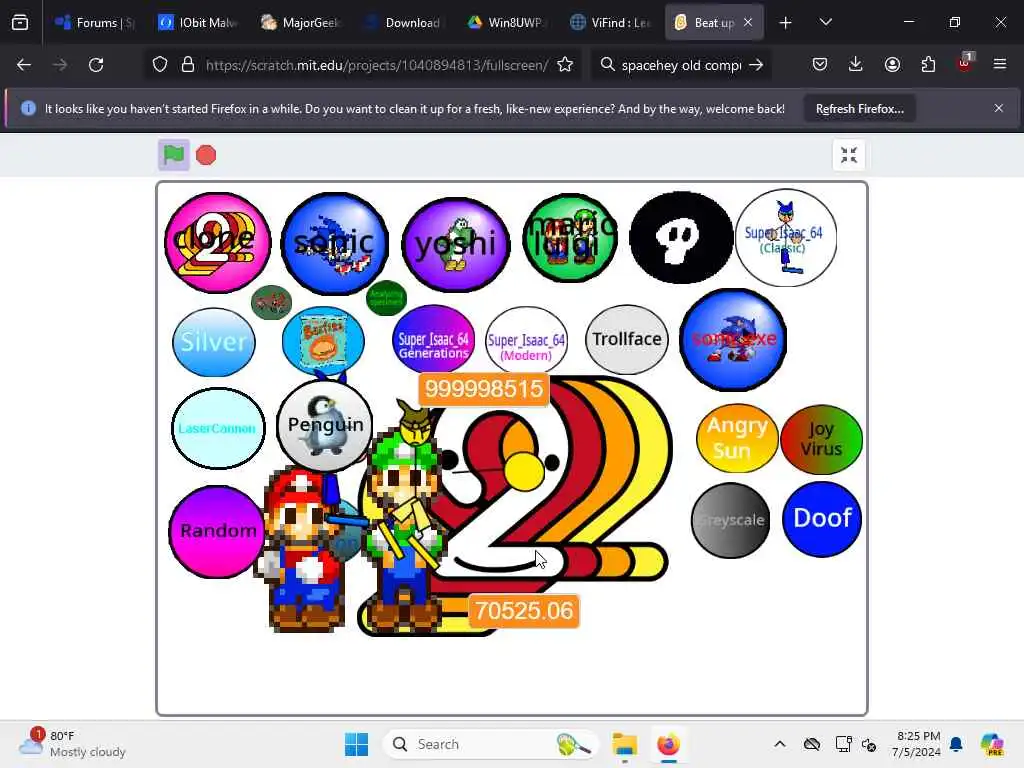Image resolution: width=1024 pixels, height=768 pixels.
Task: Pick the mario luigi character bubble
Action: (x=571, y=238)
